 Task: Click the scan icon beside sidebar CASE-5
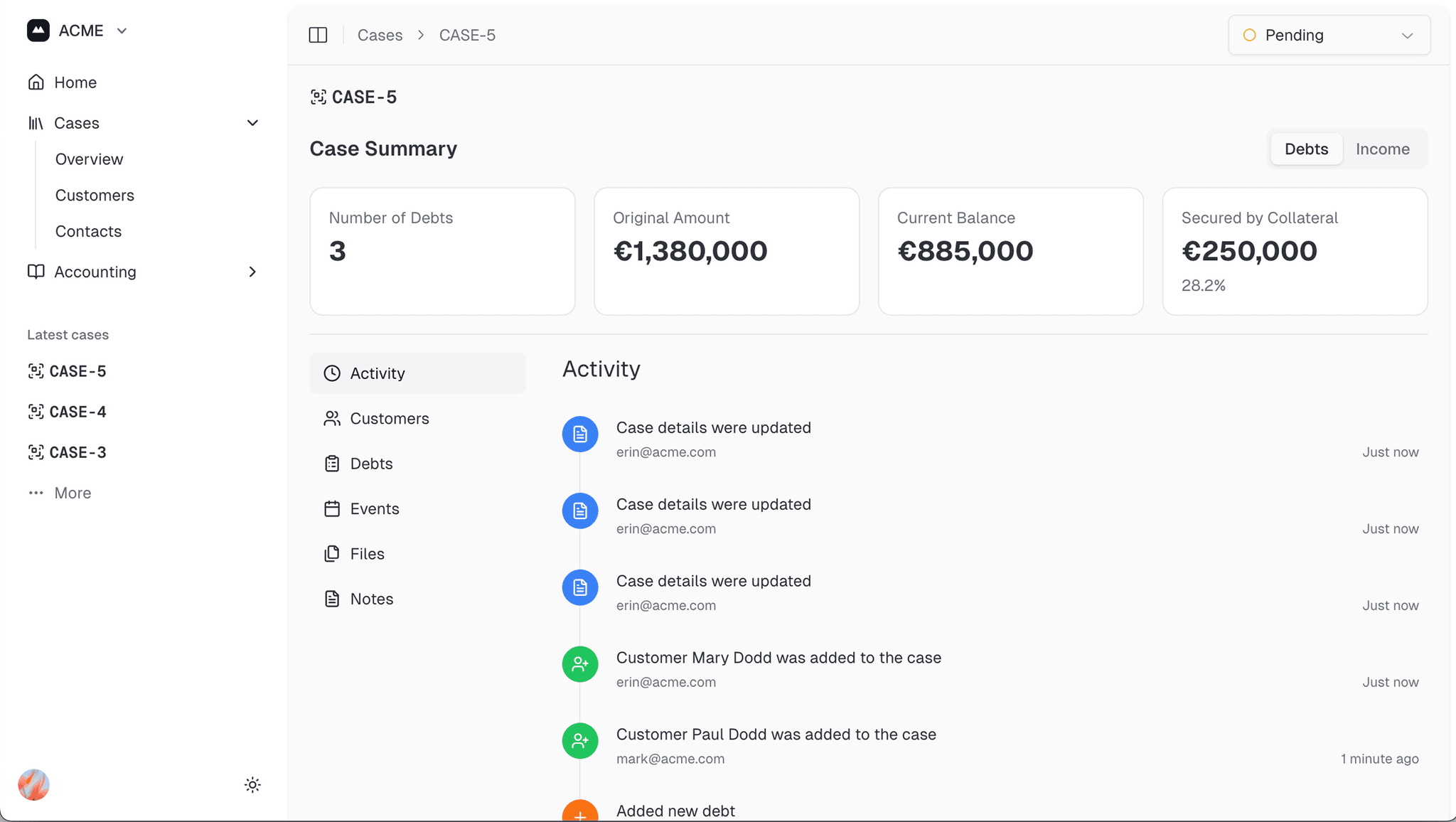point(36,371)
